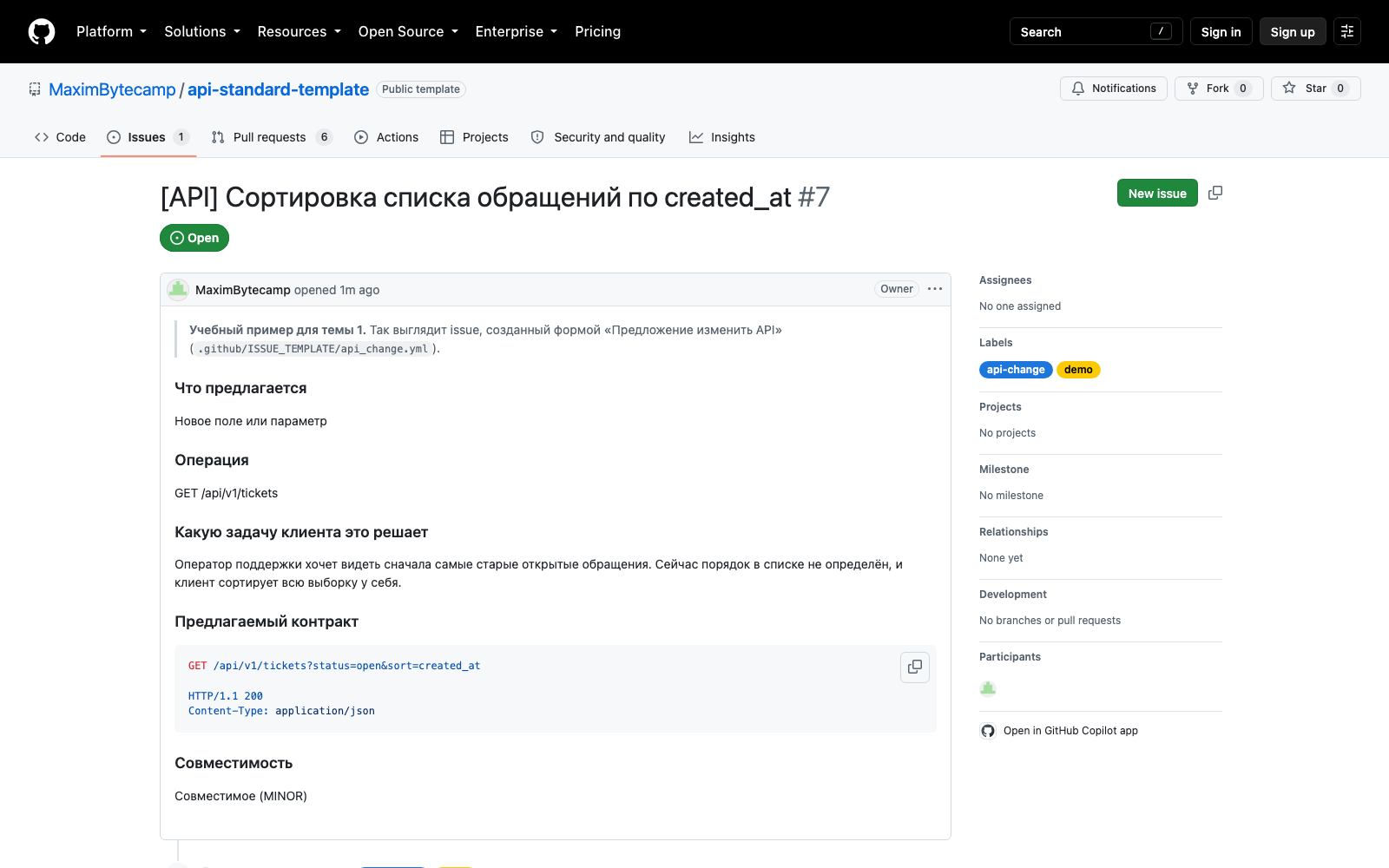
Task: Go to the GitHub homepage logo
Action: point(42,31)
